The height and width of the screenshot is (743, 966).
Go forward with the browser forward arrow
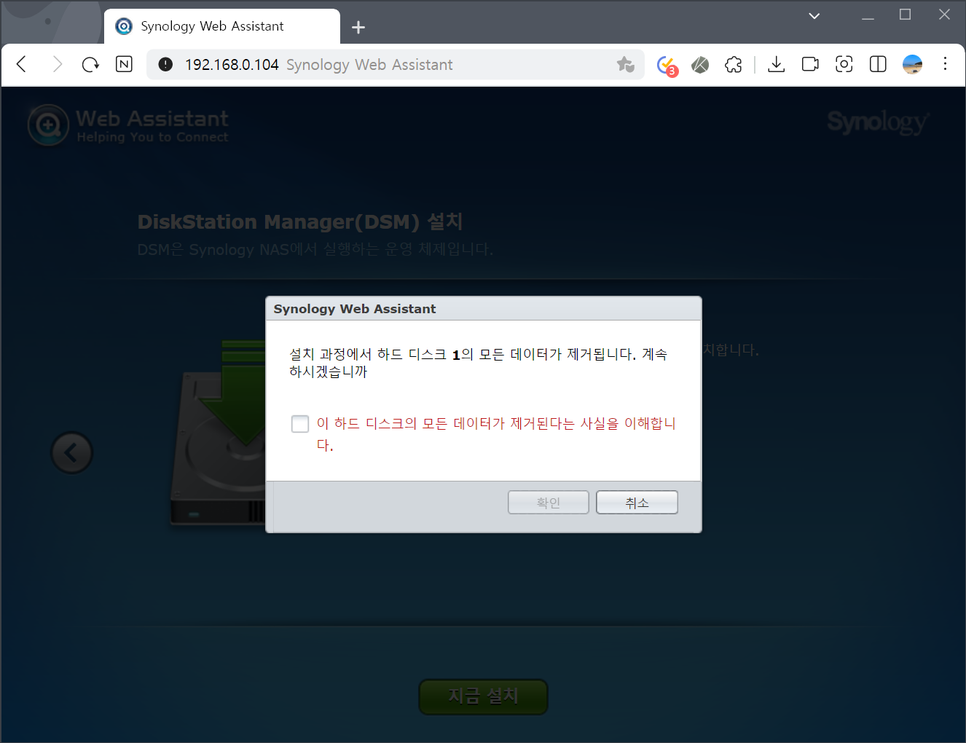coord(57,64)
